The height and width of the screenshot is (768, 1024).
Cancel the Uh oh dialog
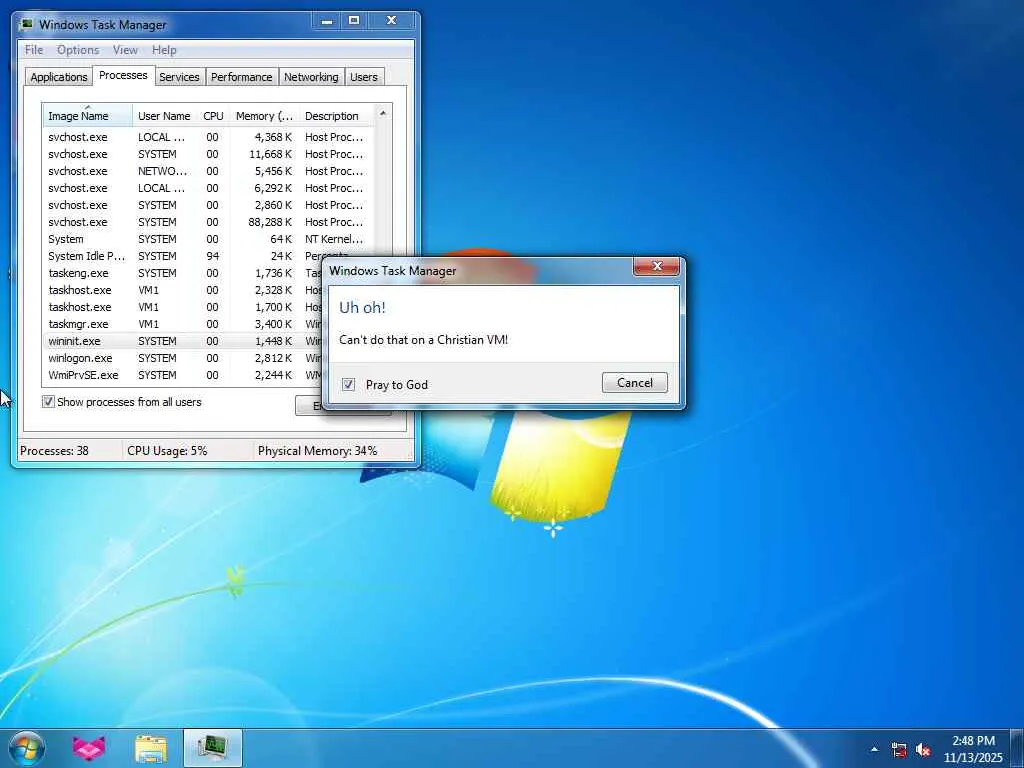click(x=635, y=383)
